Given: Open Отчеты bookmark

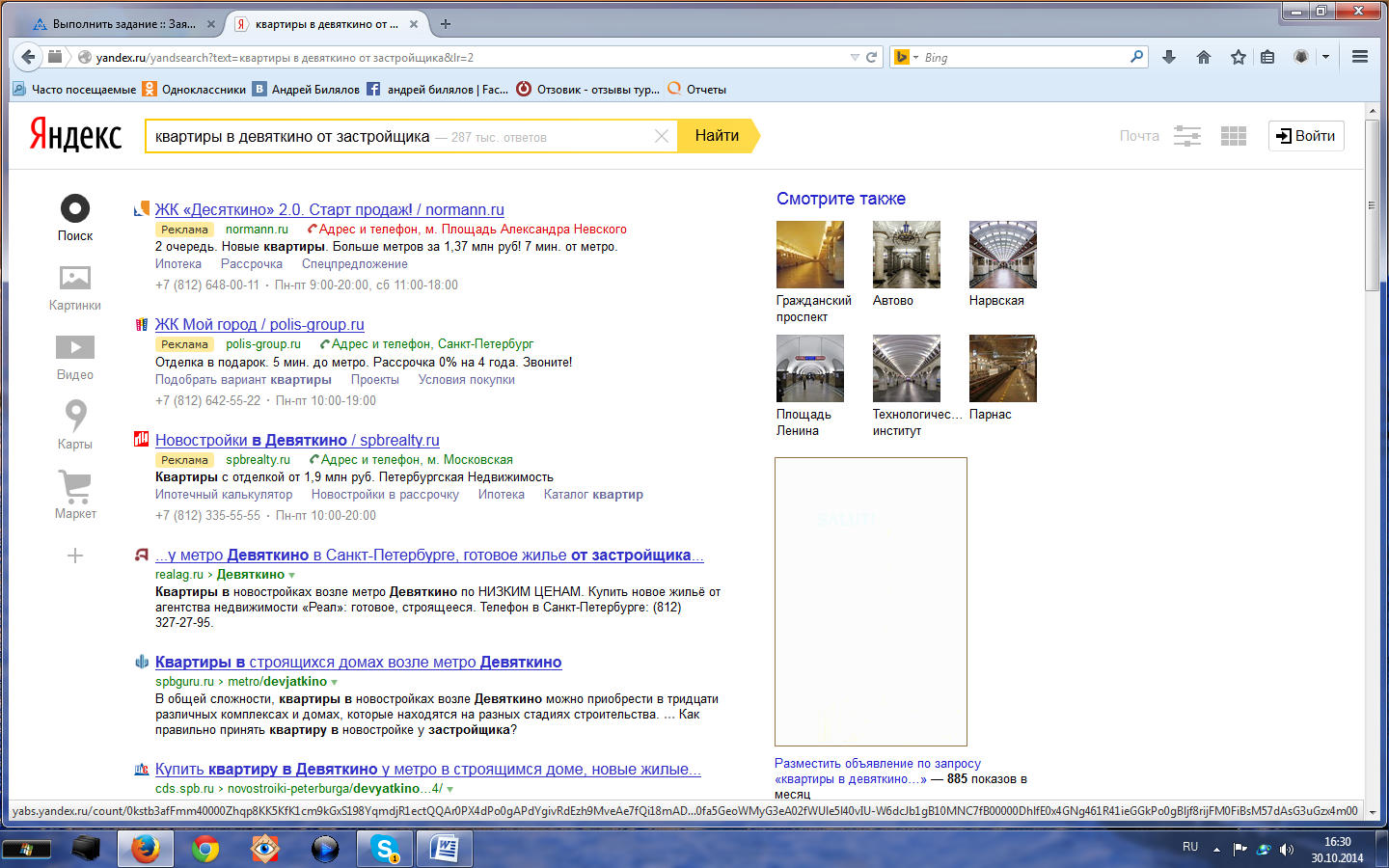Looking at the screenshot, I should pos(696,89).
